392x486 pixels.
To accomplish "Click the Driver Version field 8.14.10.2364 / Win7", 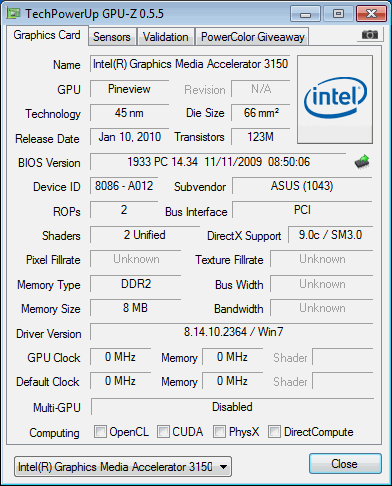I will 232,332.
